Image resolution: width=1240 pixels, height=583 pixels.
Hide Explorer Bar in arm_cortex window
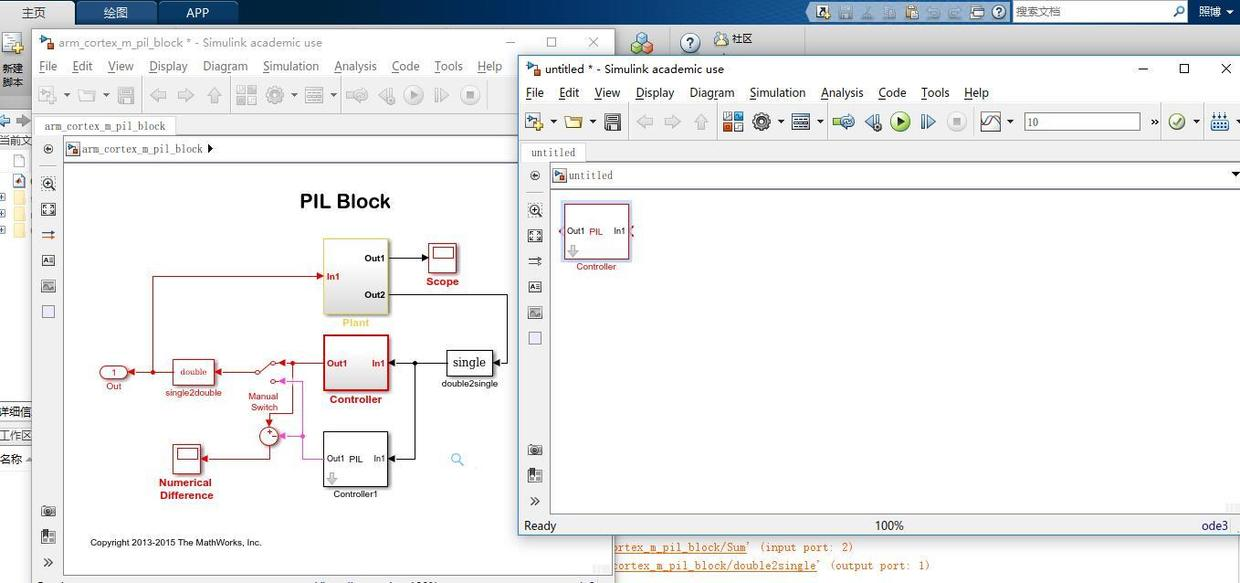(48, 149)
